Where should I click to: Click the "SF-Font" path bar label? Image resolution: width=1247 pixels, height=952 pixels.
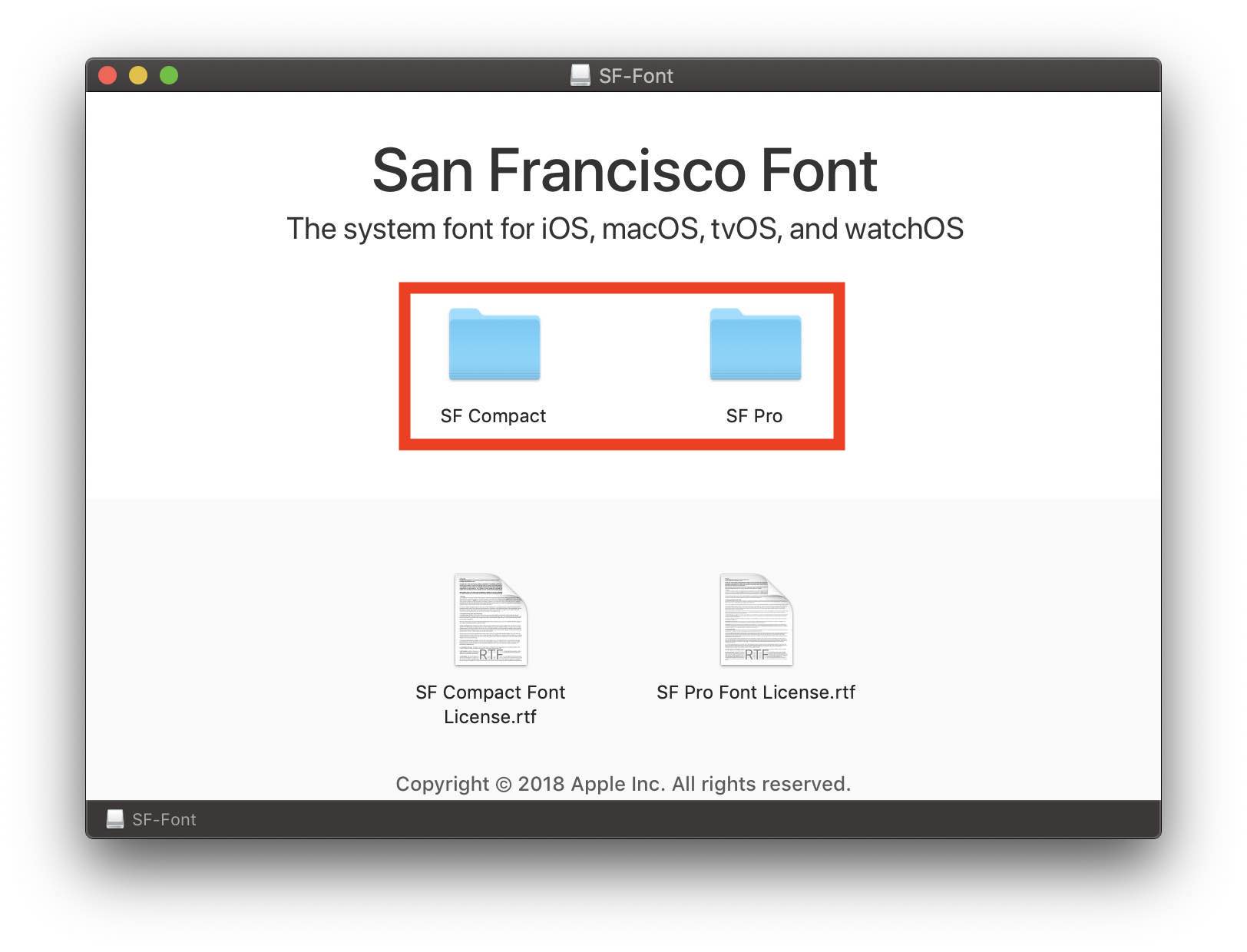point(164,819)
